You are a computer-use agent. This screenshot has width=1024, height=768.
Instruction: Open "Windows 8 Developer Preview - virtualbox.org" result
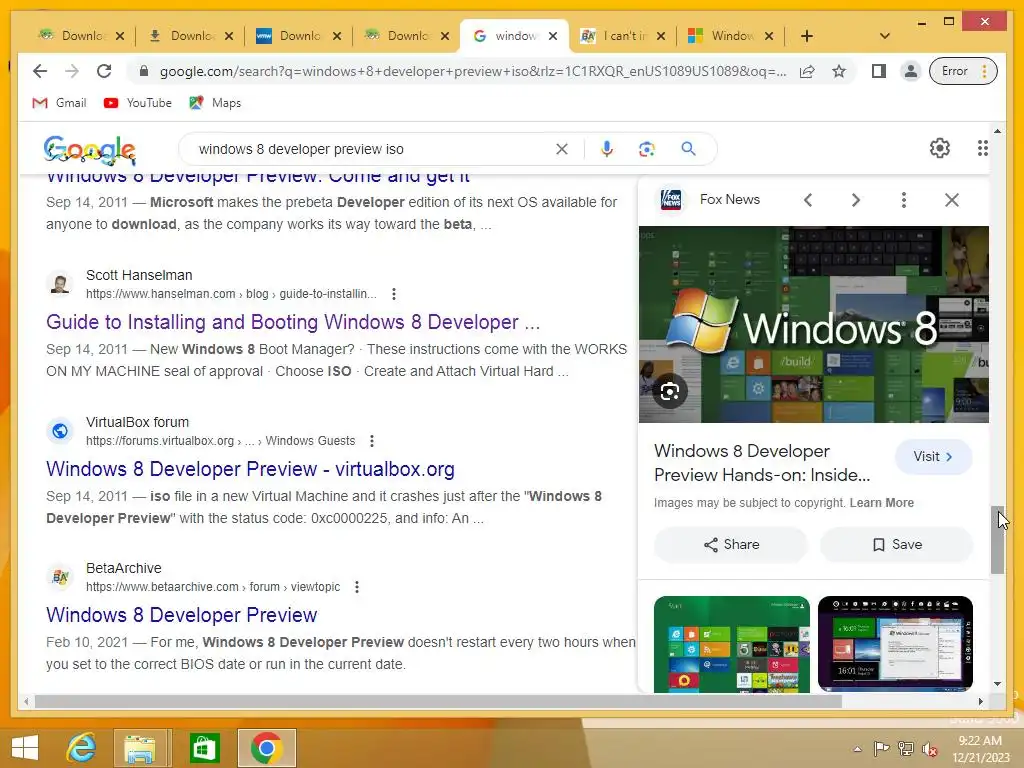(x=250, y=469)
